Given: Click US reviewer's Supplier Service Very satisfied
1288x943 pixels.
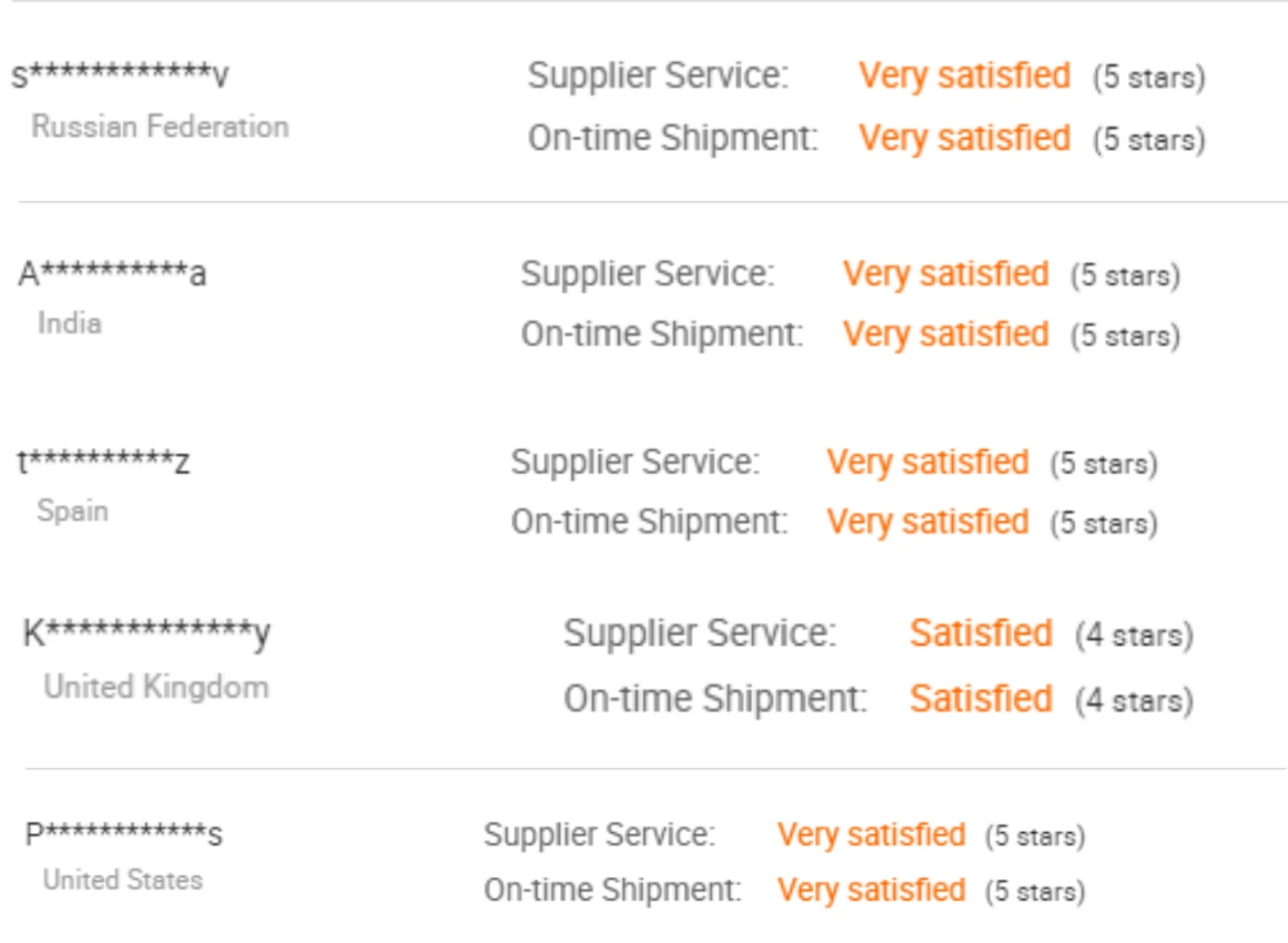Looking at the screenshot, I should pyautogui.click(x=871, y=835).
